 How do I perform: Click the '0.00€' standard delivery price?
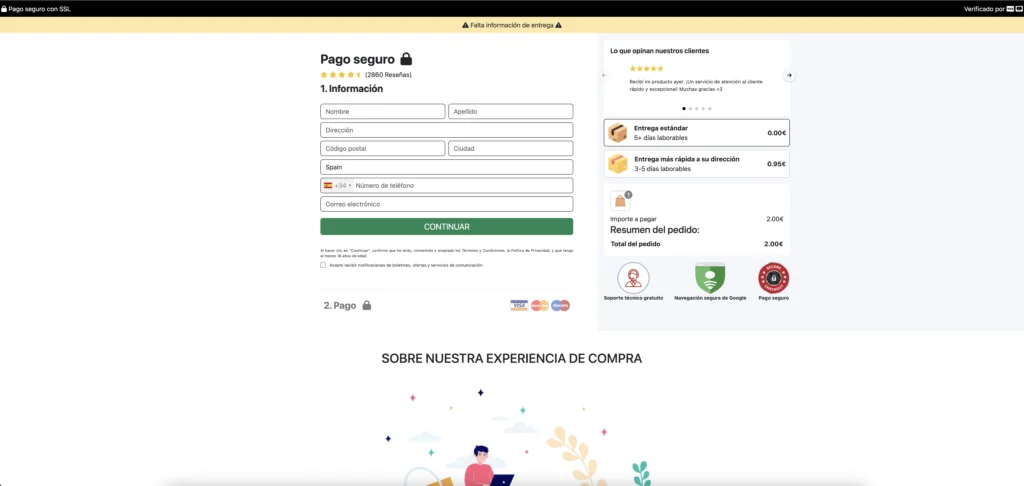point(776,133)
